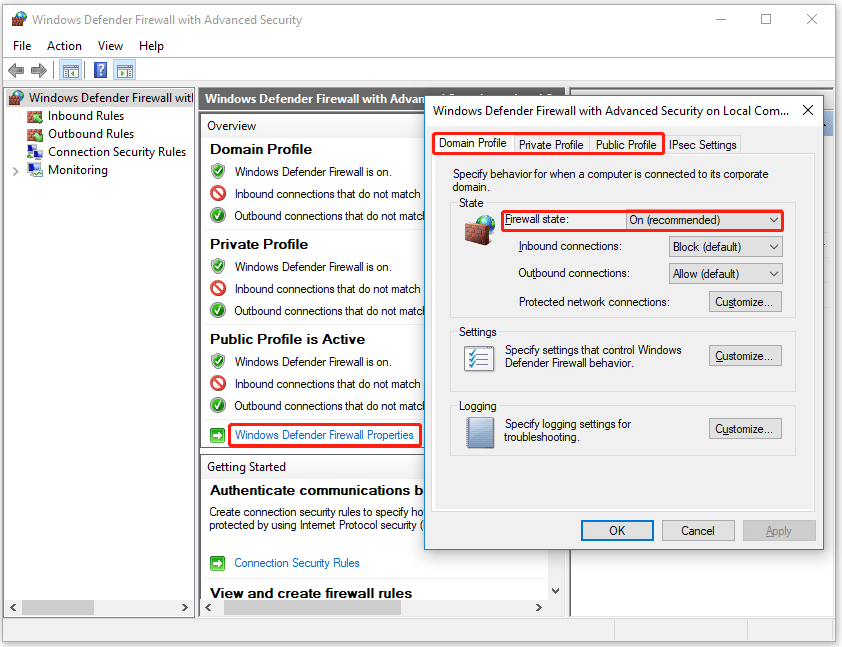The height and width of the screenshot is (647, 842).
Task: Select Outbound Rules in the tree
Action: tap(91, 134)
